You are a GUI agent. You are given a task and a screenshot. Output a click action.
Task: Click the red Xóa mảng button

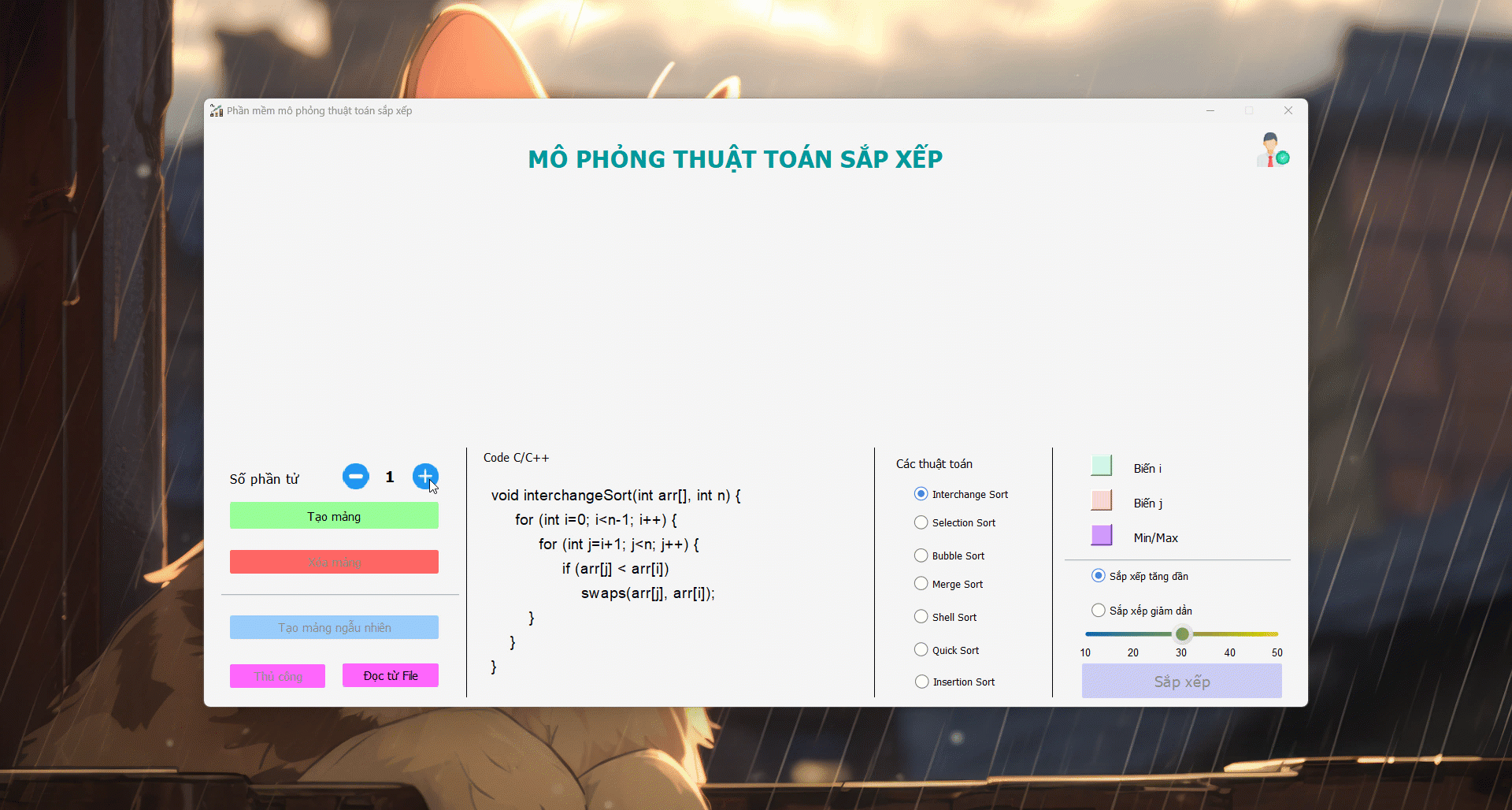click(x=334, y=562)
